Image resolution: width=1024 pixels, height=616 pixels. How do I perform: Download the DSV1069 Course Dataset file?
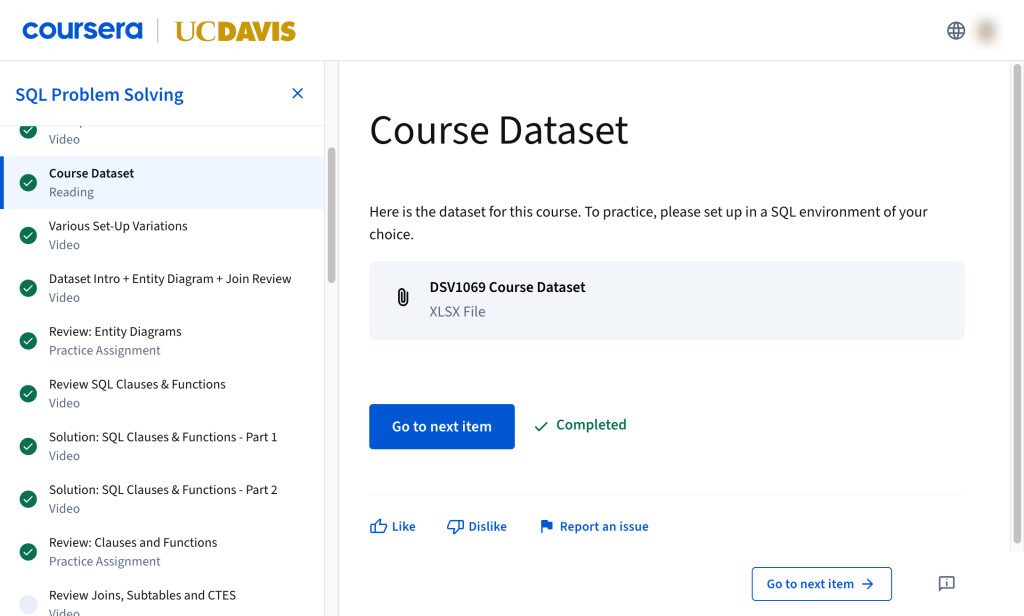(x=666, y=300)
